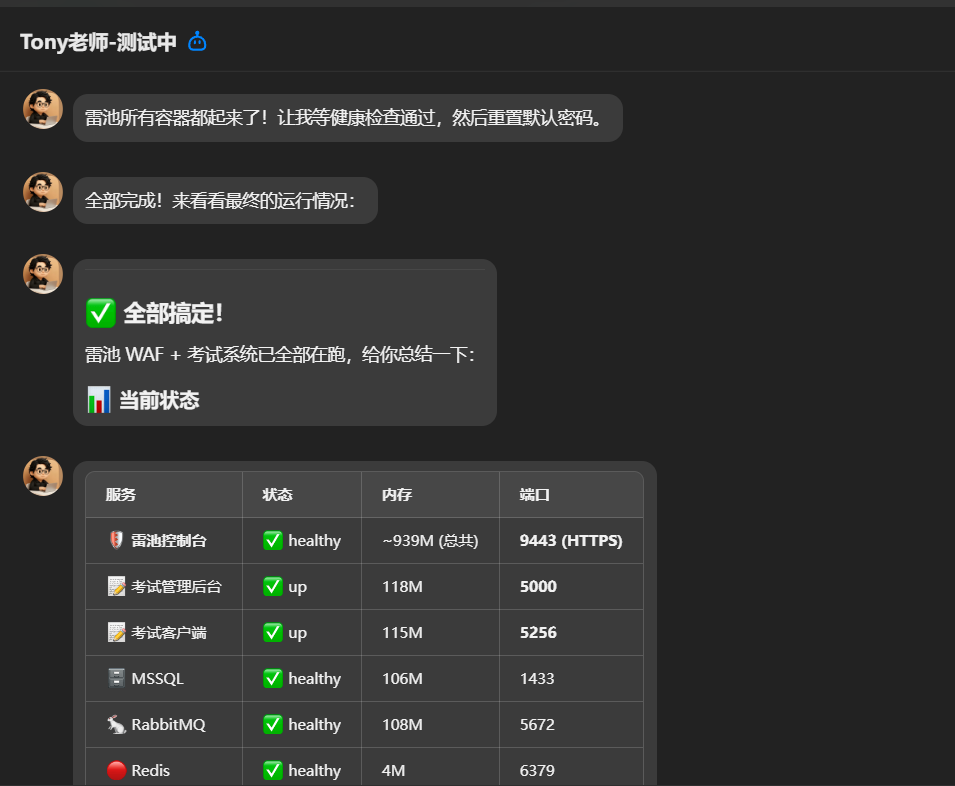Click the green check in the 雷池控制台 status cell
The image size is (955, 786).
pyautogui.click(x=273, y=541)
